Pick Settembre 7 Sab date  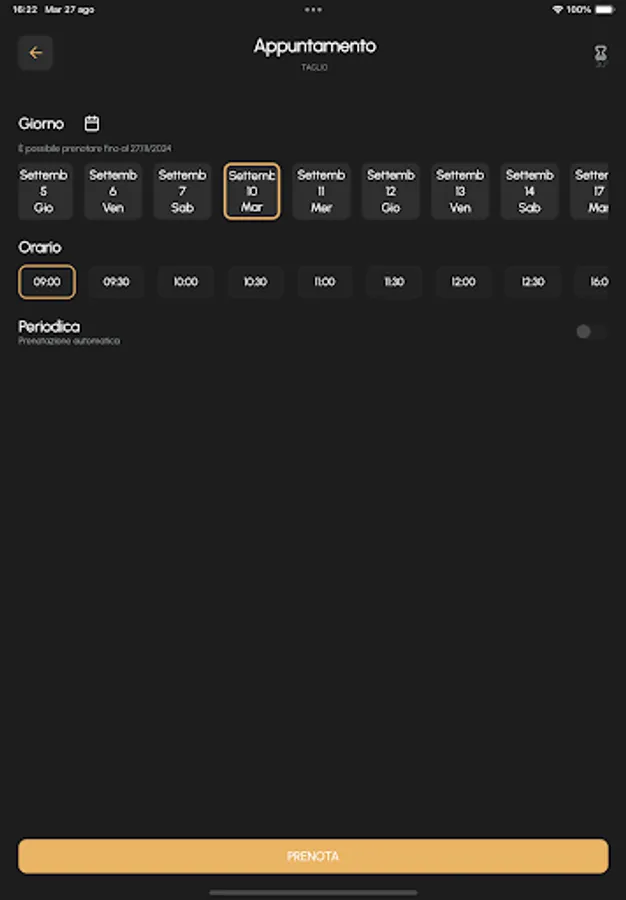point(182,191)
